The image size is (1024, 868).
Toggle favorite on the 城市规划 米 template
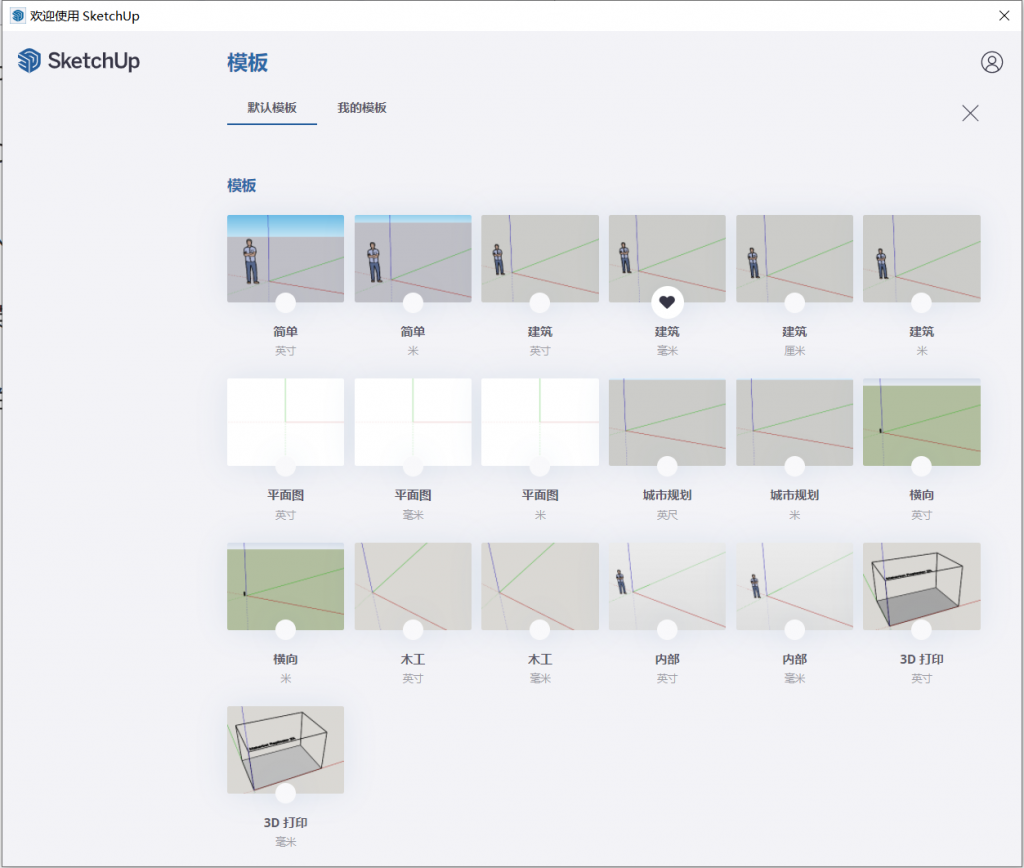point(794,466)
